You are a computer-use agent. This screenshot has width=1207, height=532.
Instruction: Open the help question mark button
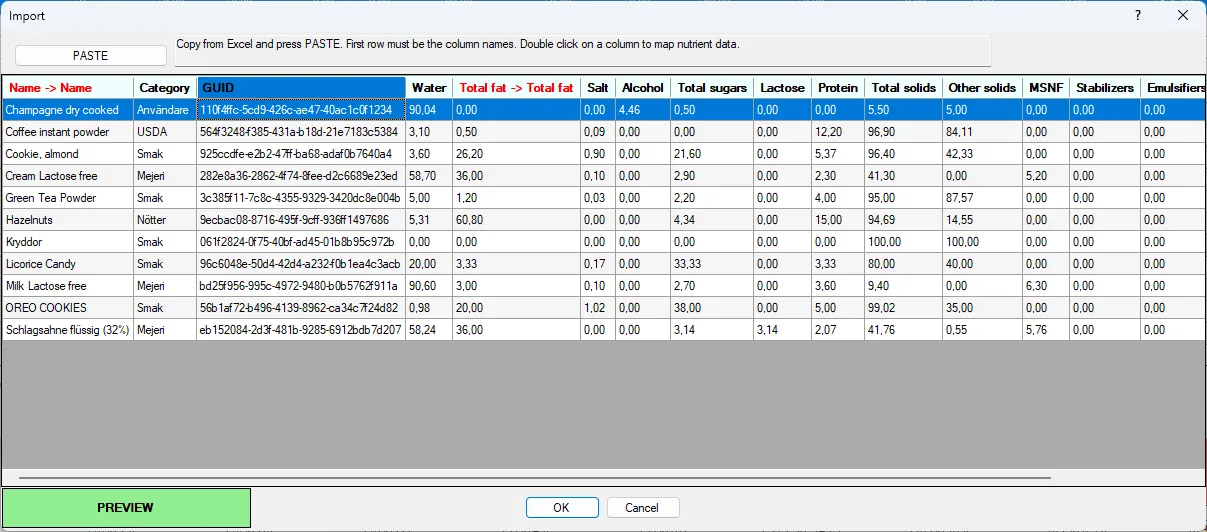1138,16
